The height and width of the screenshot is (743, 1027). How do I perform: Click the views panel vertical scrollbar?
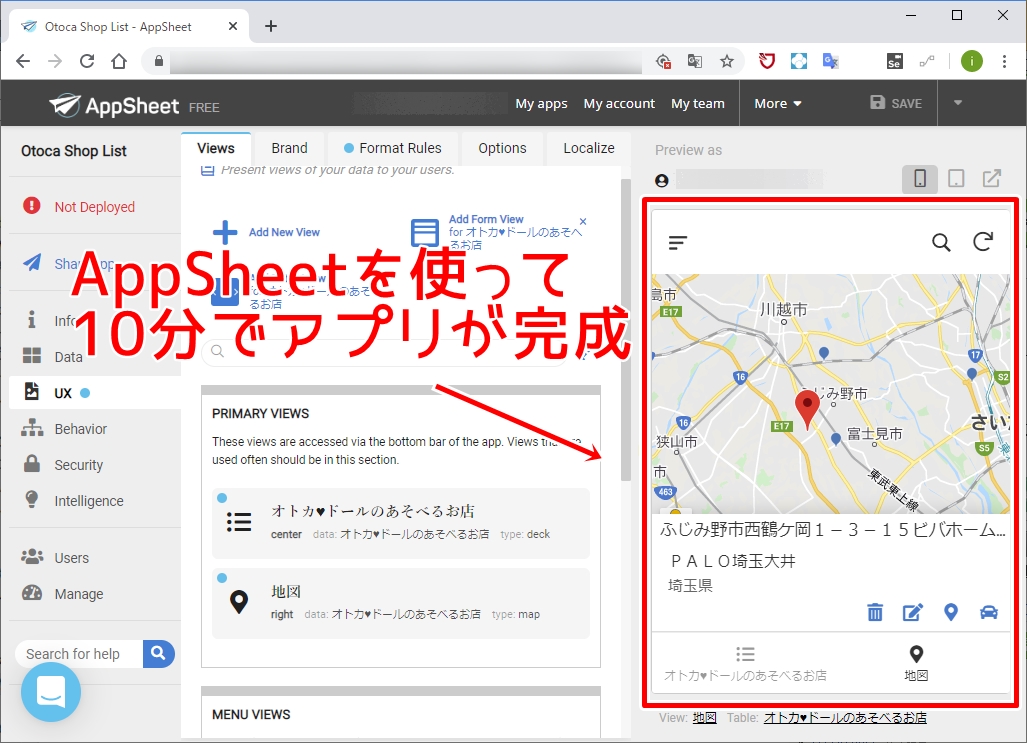point(626,330)
